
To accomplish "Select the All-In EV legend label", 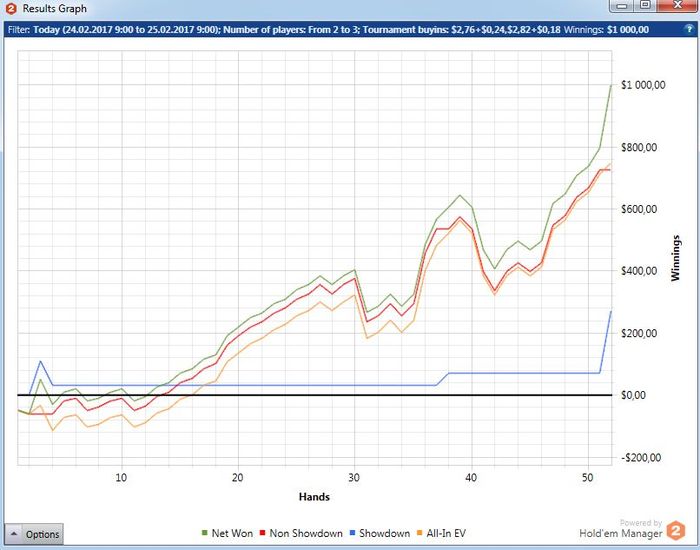I will click(x=446, y=533).
